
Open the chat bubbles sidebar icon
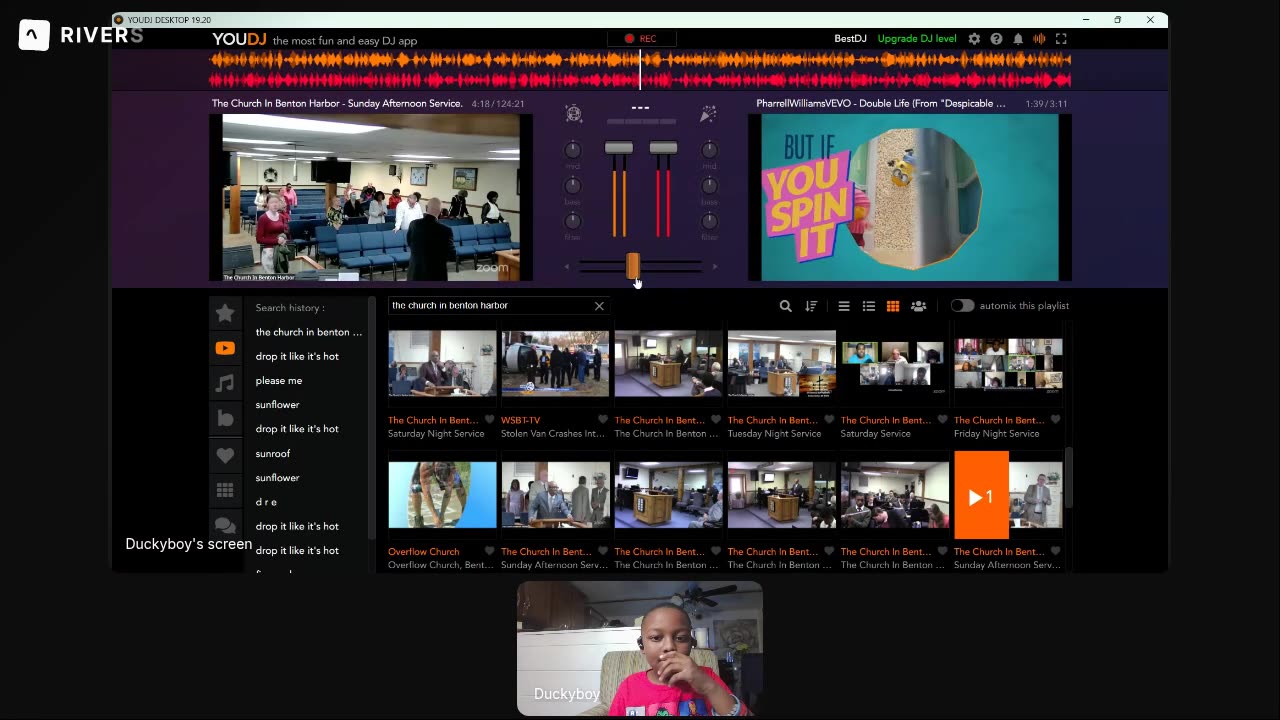(225, 526)
